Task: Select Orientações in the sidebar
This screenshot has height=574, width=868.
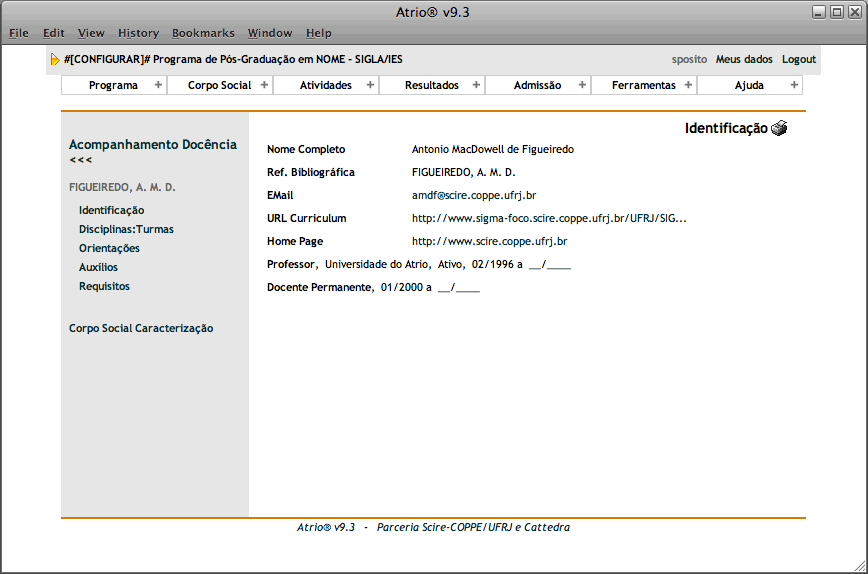Action: 109,248
